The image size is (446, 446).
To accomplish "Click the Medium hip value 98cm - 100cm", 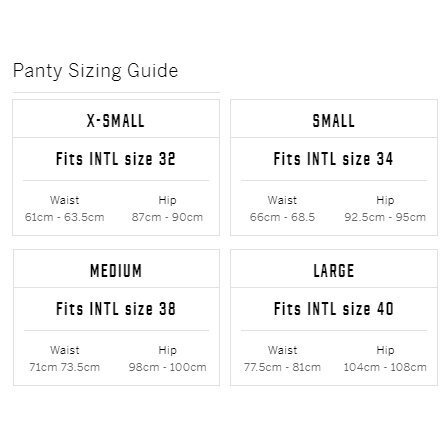I will click(x=168, y=367).
